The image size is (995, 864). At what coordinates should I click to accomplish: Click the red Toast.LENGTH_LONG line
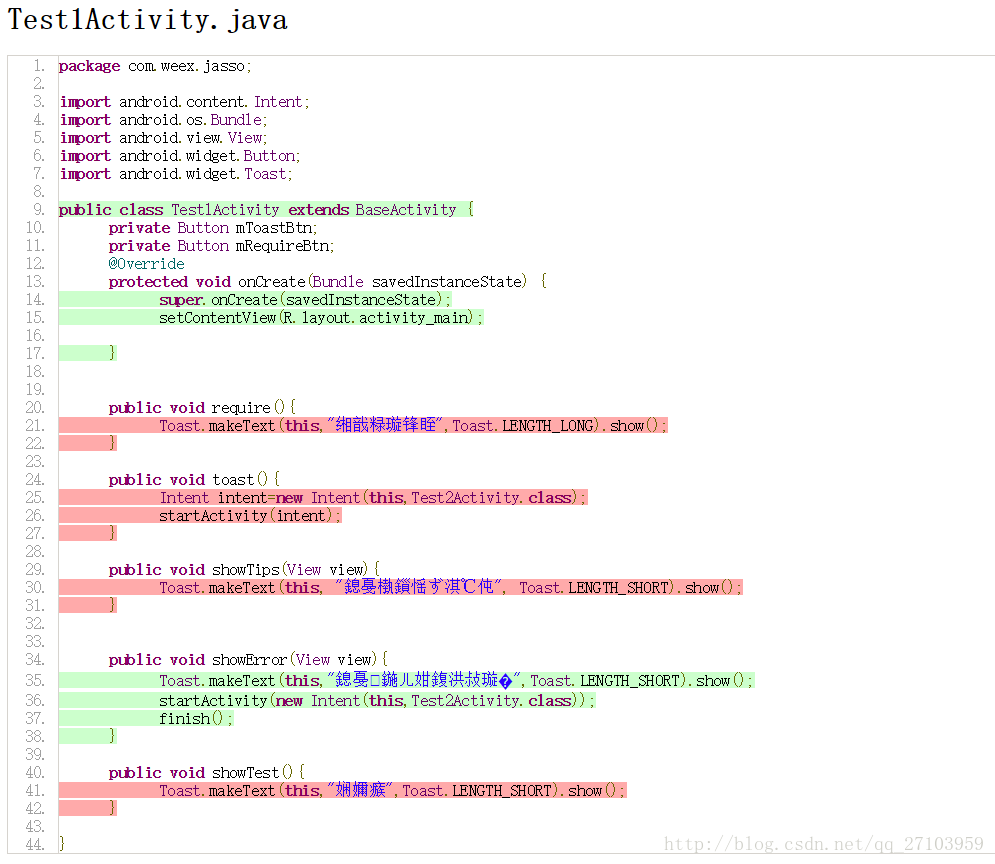[x=412, y=426]
